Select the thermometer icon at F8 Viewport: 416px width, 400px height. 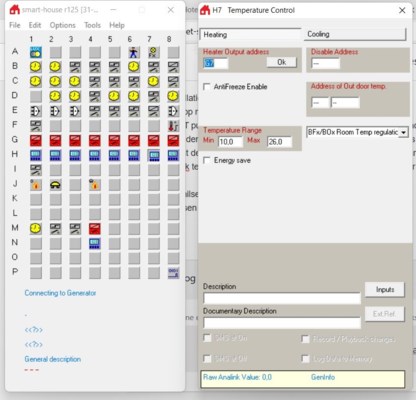point(173,126)
